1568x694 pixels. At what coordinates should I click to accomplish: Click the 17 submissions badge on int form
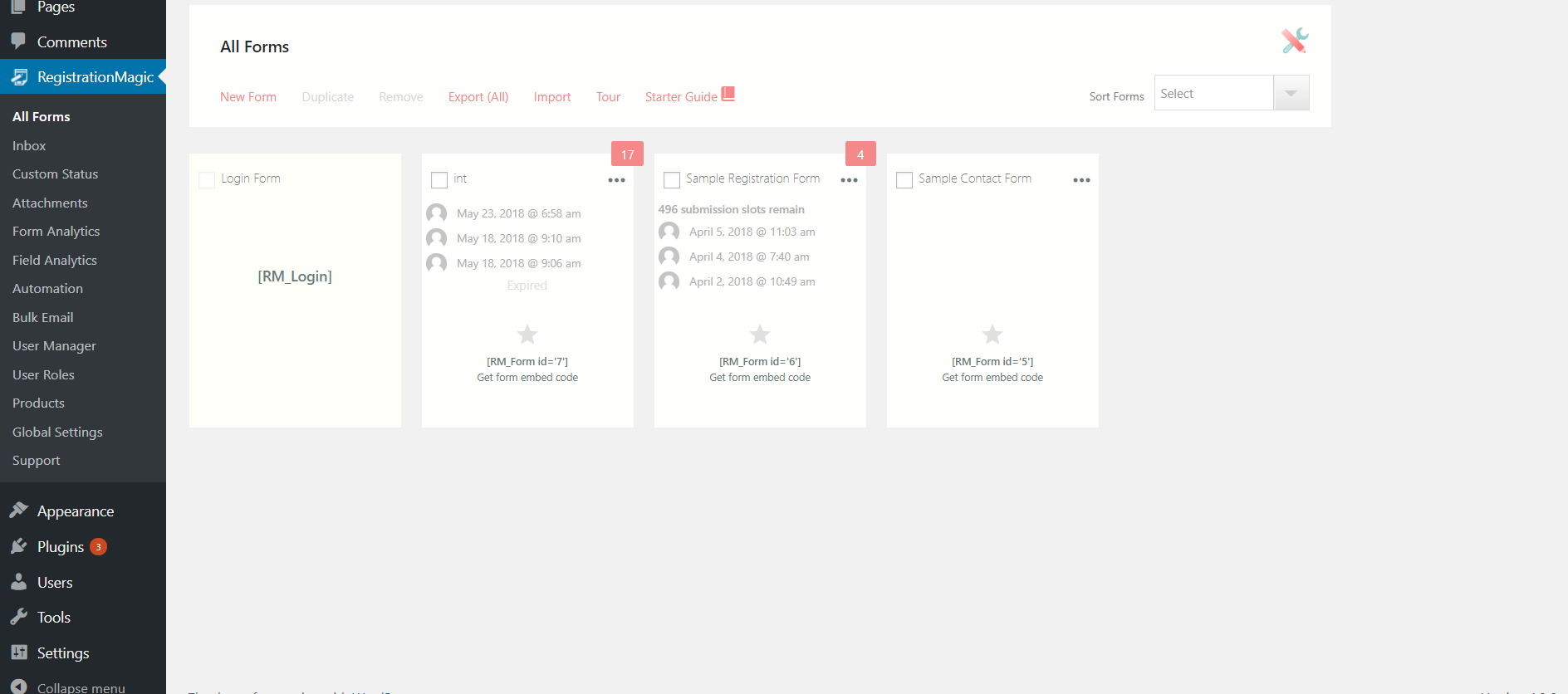(627, 154)
